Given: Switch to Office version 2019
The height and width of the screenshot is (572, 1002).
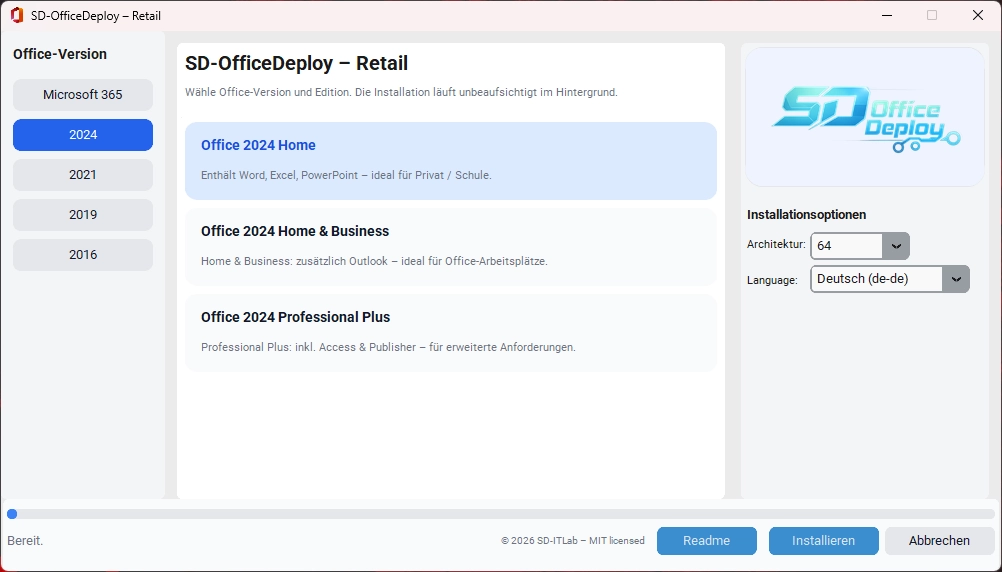Looking at the screenshot, I should click(x=83, y=215).
